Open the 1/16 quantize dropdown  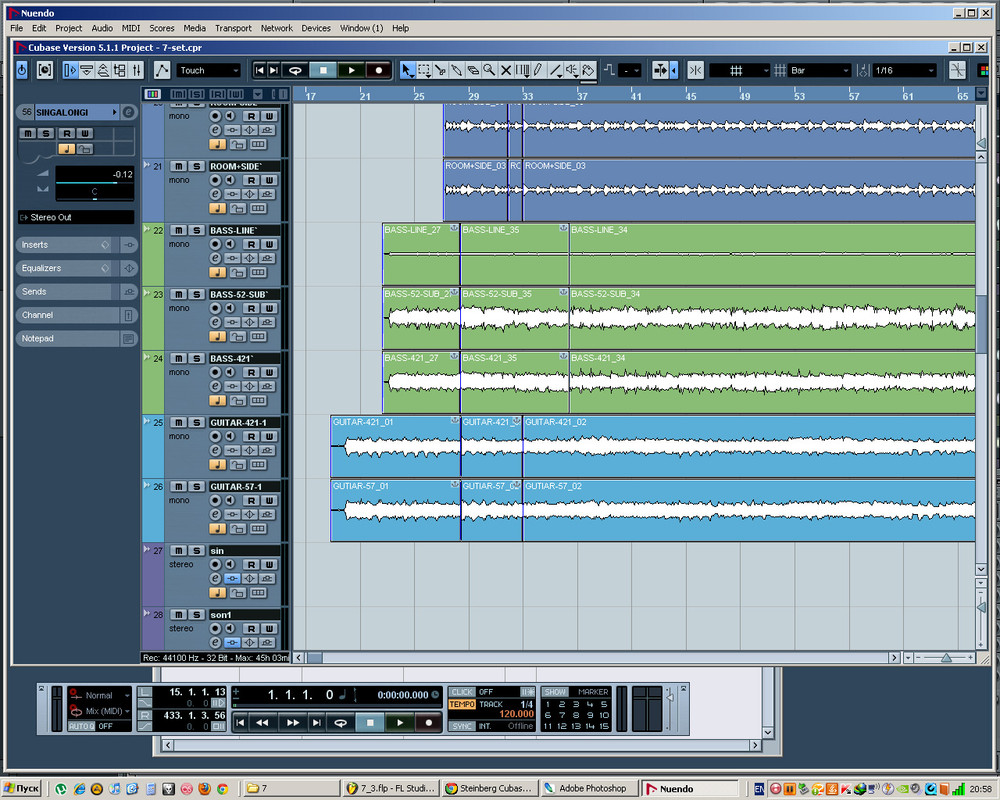pyautogui.click(x=904, y=70)
